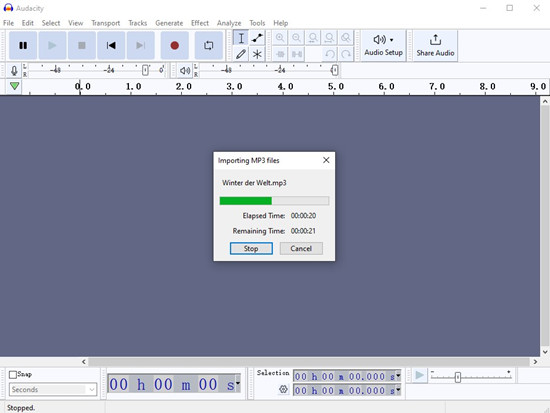Select the Draw pencil tool
The width and height of the screenshot is (550, 413).
[241, 54]
